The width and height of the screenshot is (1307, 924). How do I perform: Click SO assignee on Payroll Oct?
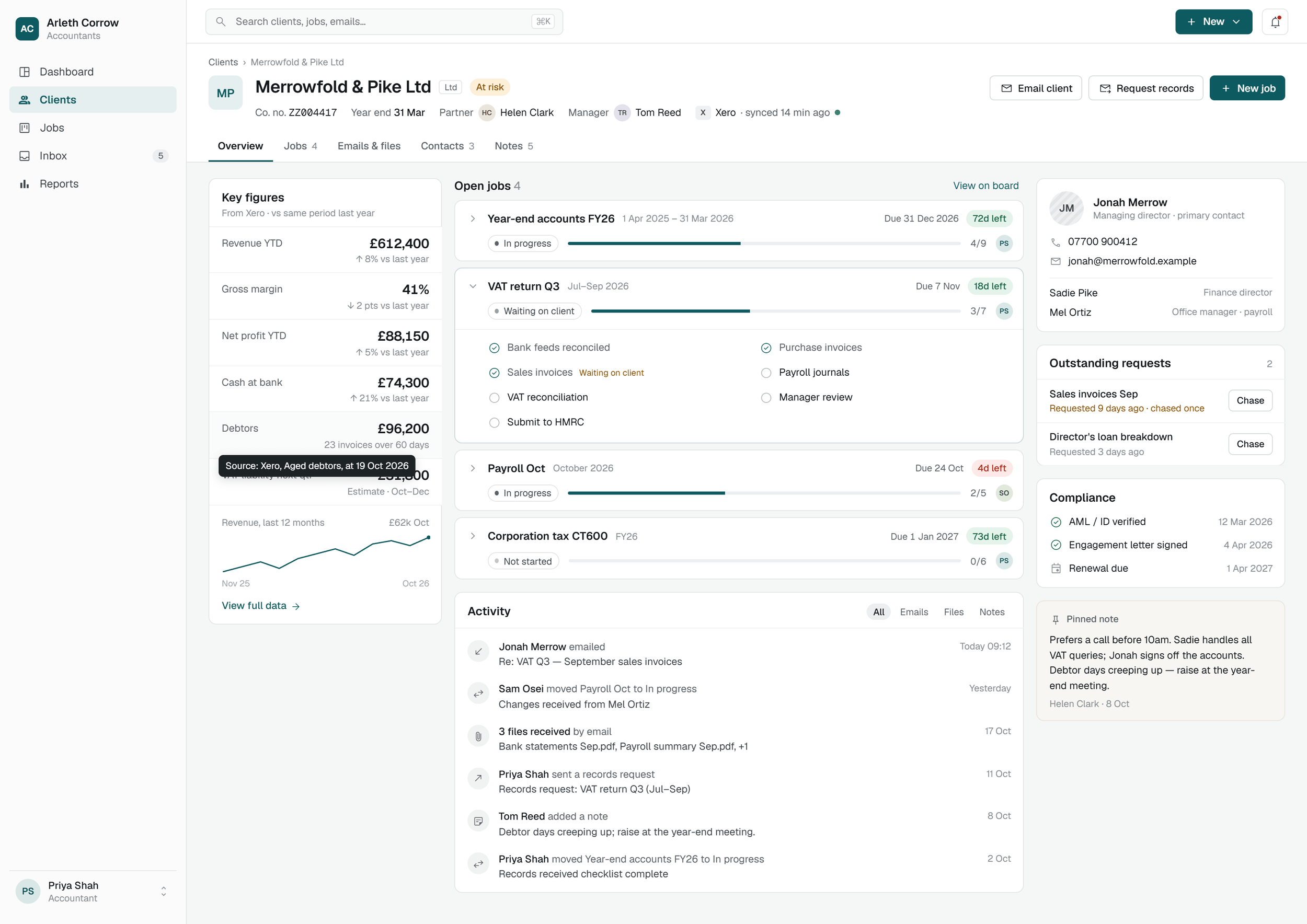[1004, 493]
